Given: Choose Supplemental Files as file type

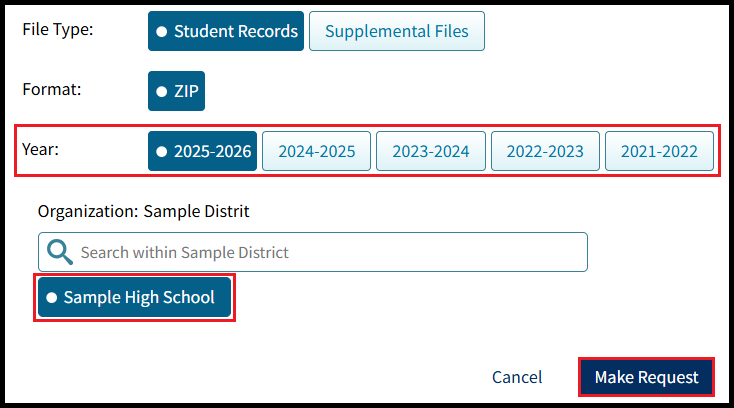Looking at the screenshot, I should click(396, 31).
